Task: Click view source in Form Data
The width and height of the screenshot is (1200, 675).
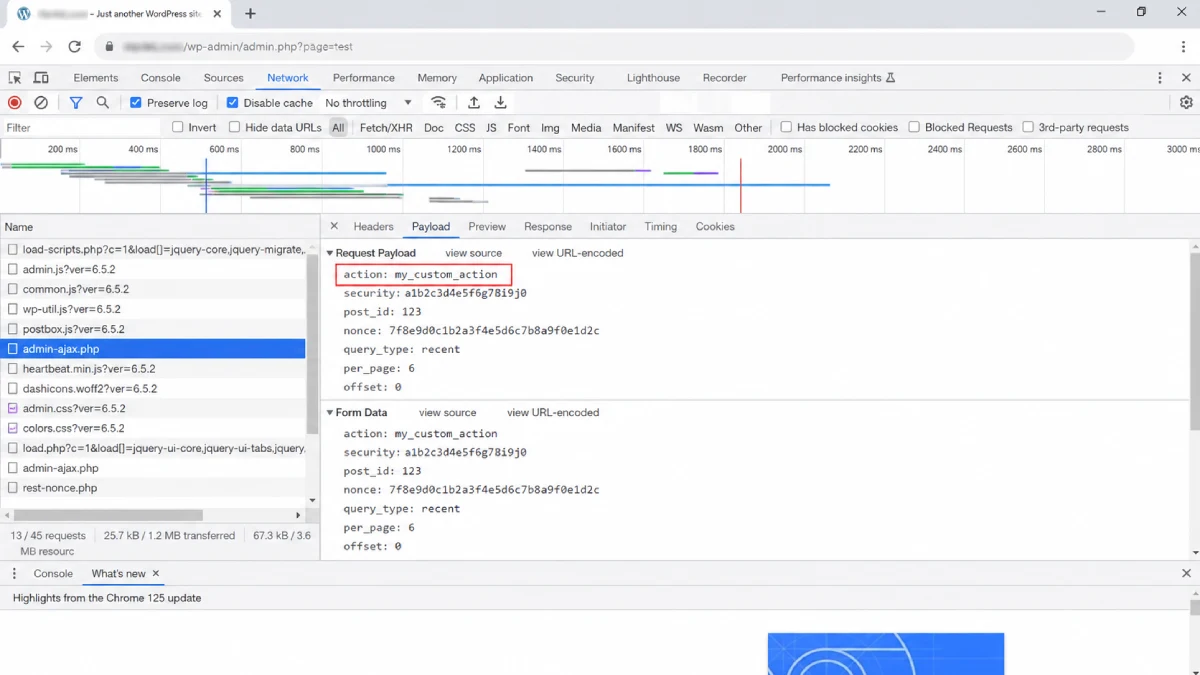Action: [448, 412]
